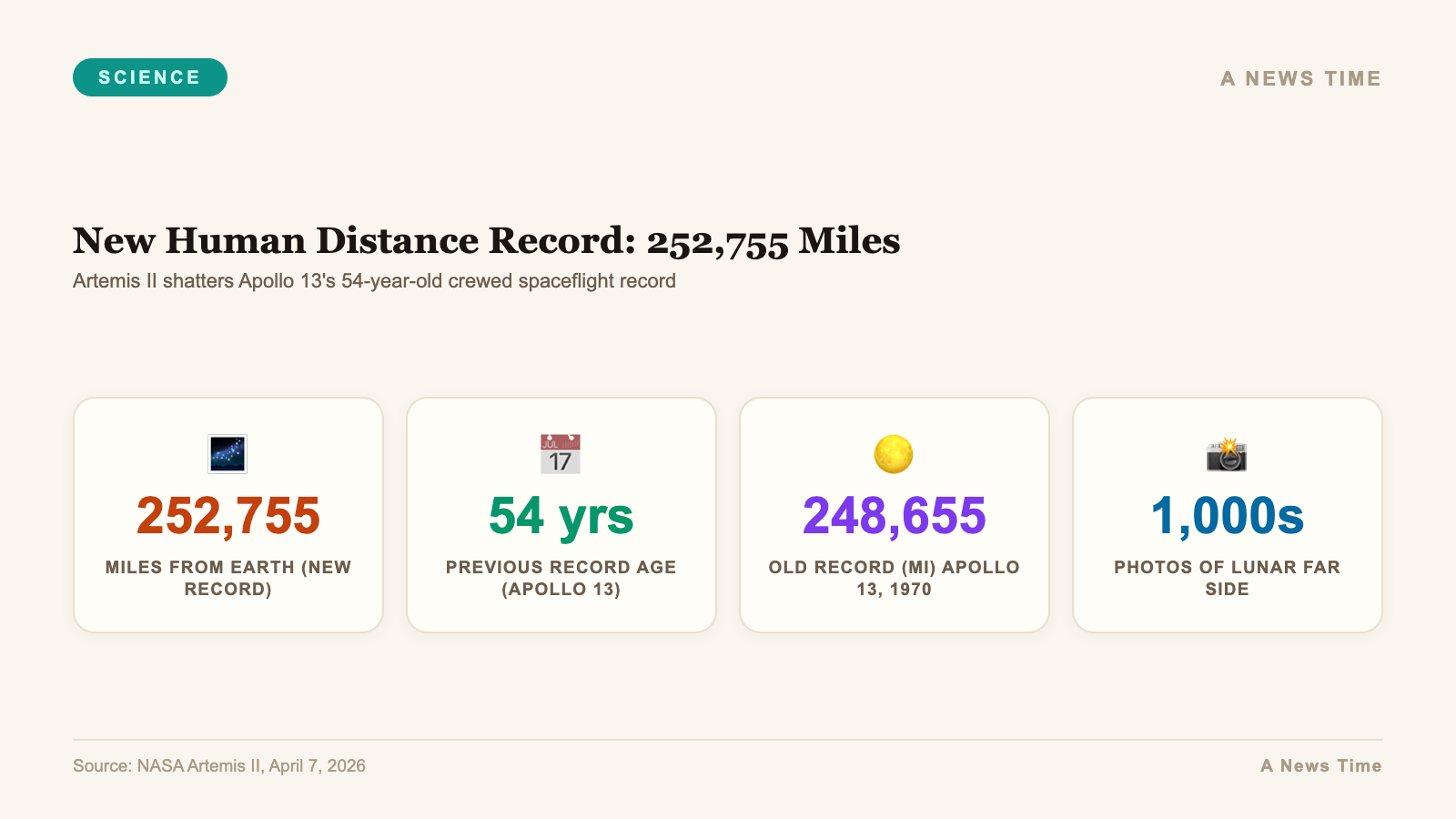Click the blue 1,000s figure
The image size is (1456, 819).
[1228, 516]
